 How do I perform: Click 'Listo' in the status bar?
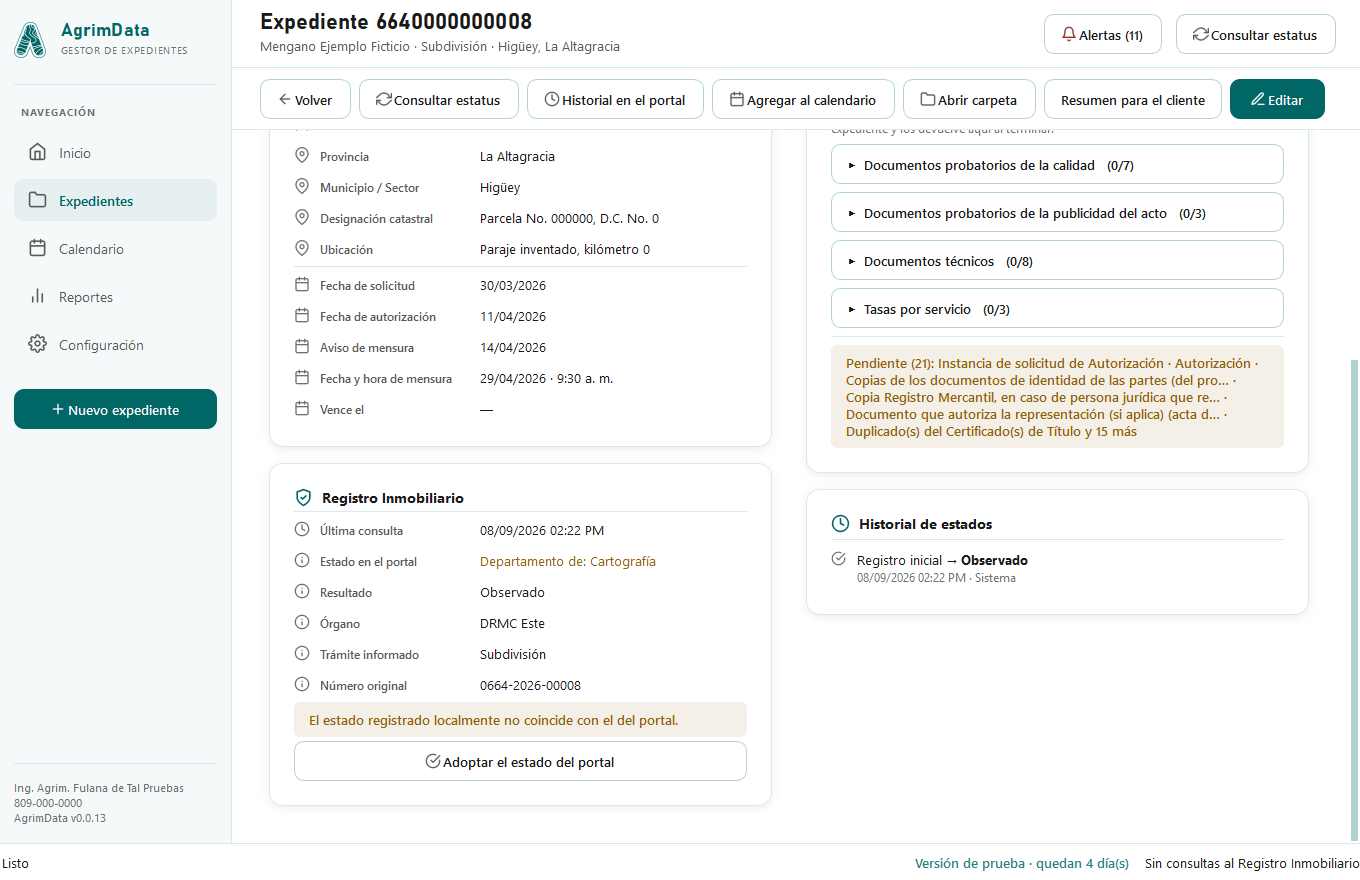(x=15, y=863)
